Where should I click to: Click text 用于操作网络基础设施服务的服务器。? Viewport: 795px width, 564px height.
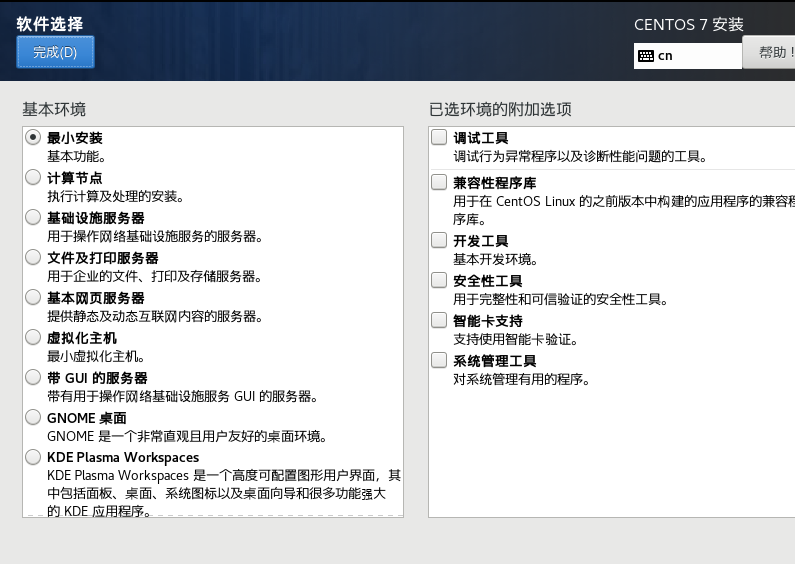[x=155, y=236]
